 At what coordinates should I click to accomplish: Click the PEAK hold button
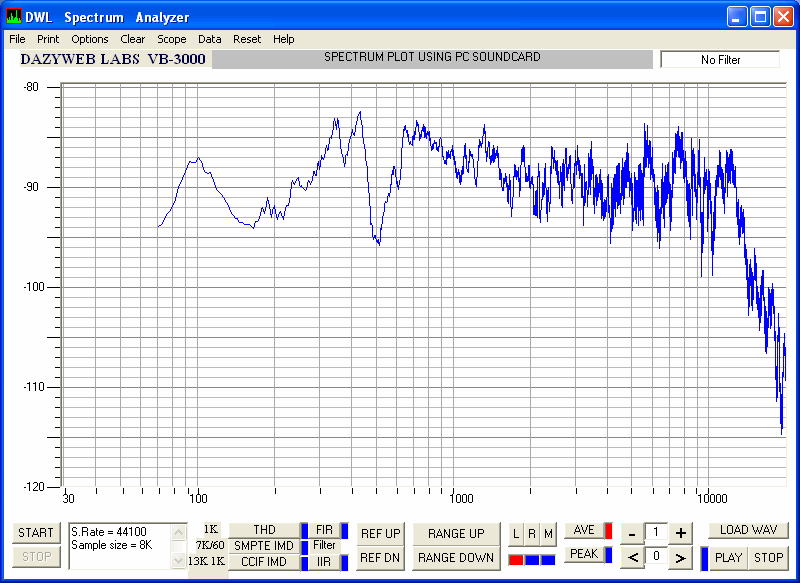[584, 554]
